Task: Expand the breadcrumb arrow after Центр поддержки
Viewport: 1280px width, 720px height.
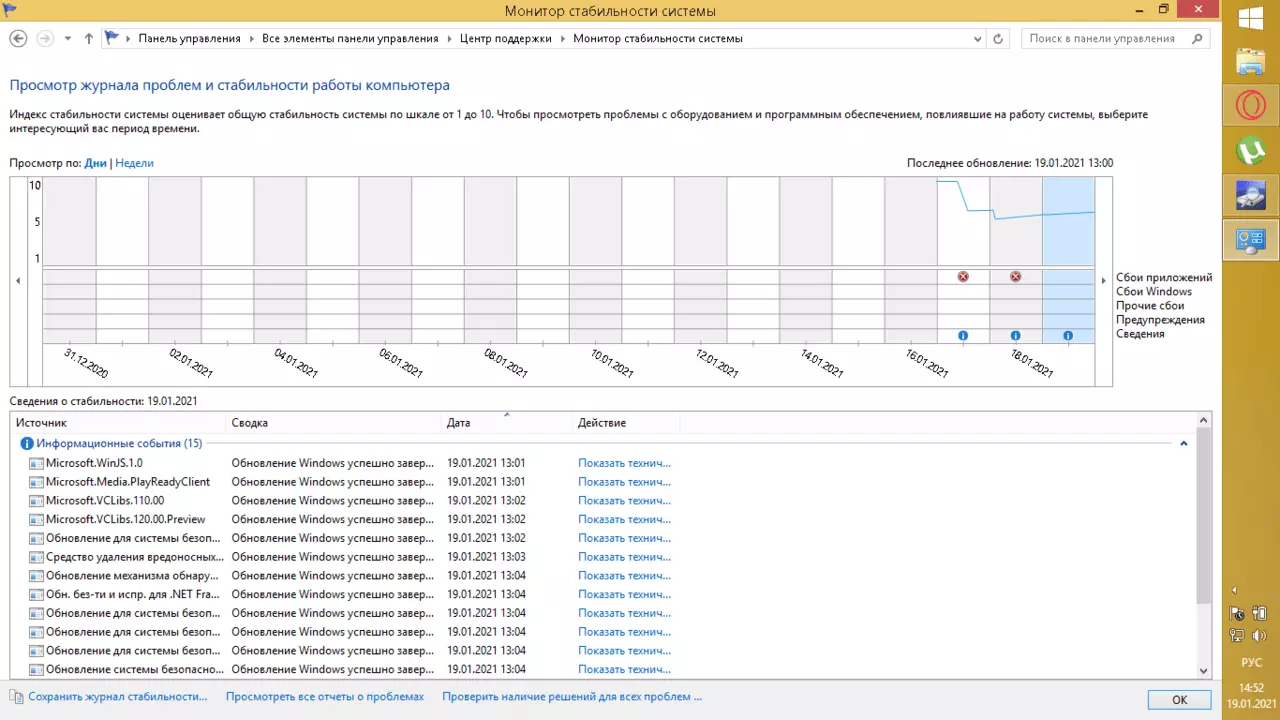Action: tap(562, 38)
